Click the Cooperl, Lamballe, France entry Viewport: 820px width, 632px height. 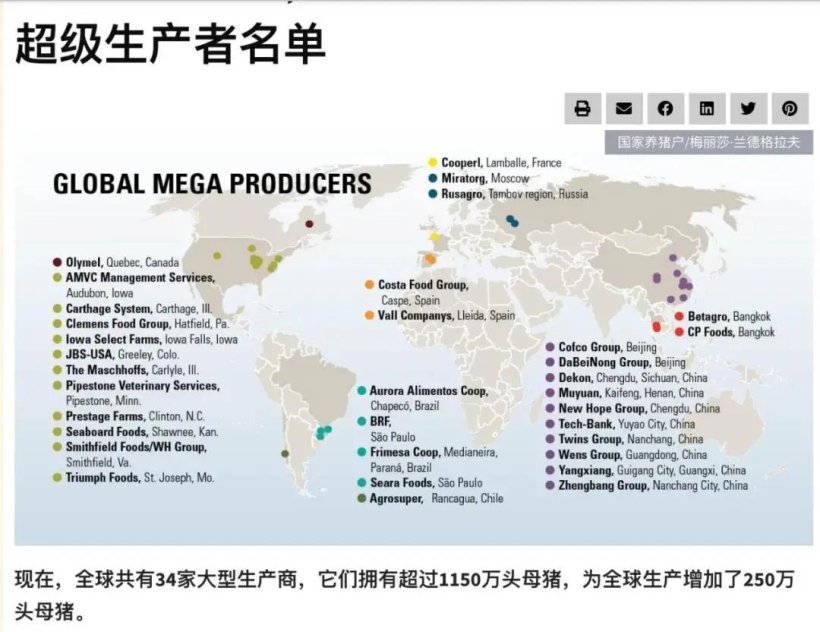point(495,163)
